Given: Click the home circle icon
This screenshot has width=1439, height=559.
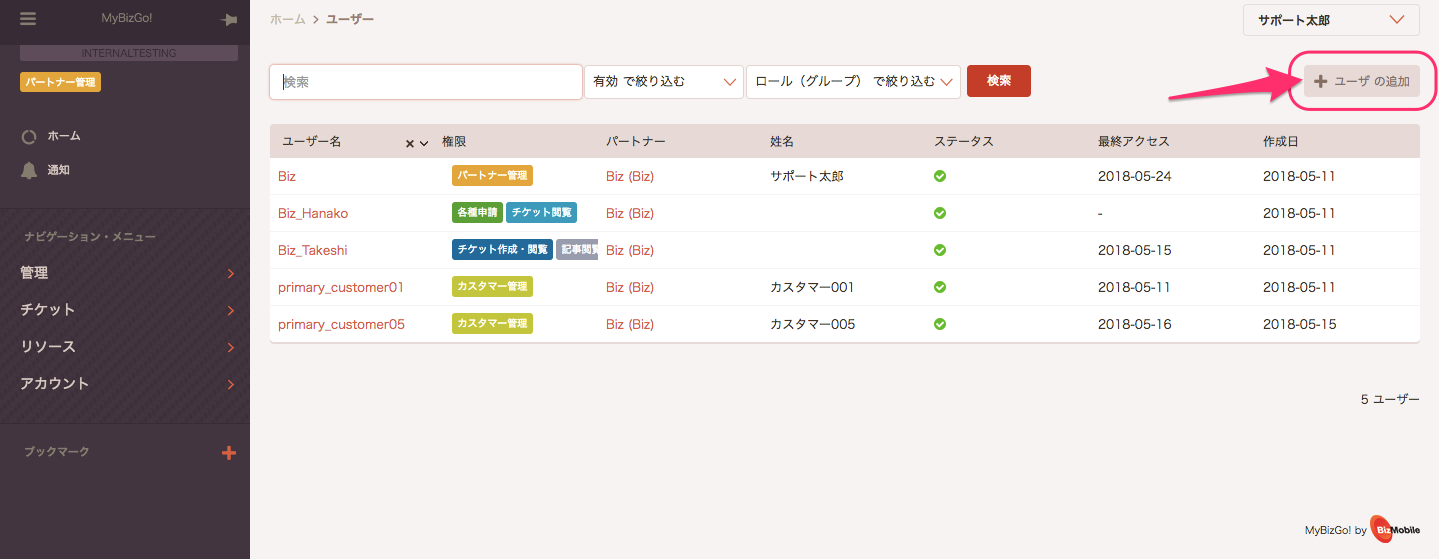Looking at the screenshot, I should tap(30, 136).
